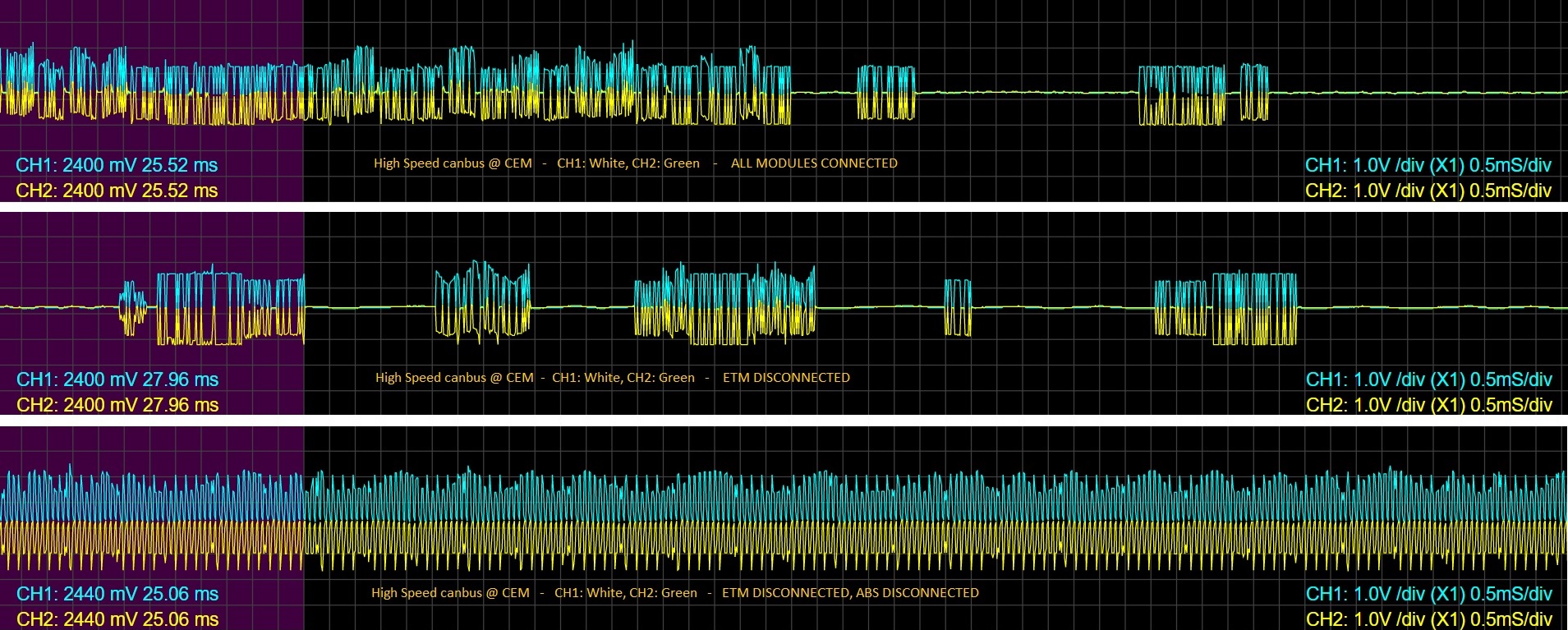
Task: Click the ALL MODULES CONNECTED caption text
Action: (813, 163)
